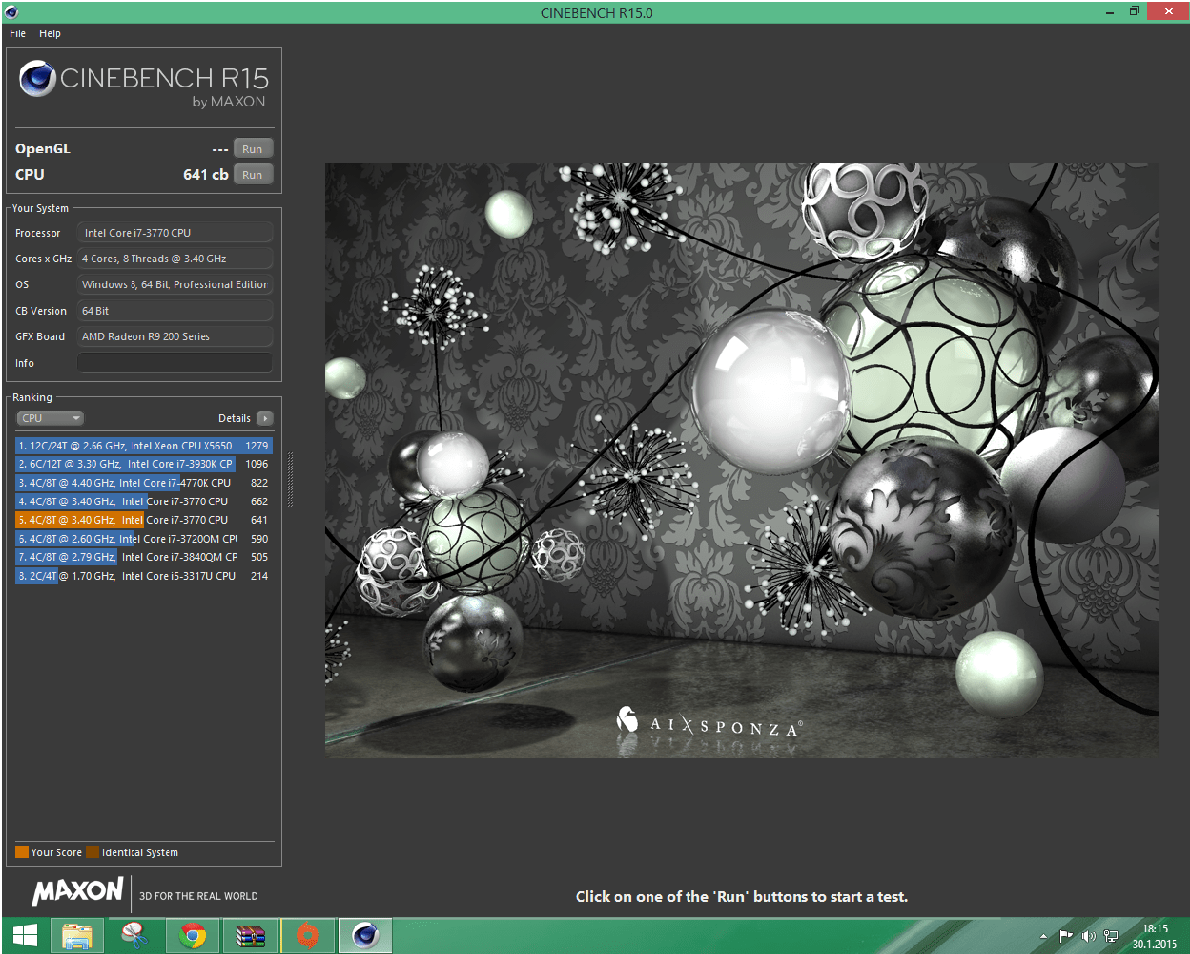
Task: Select ranking row Core i7-3930K 1096
Action: click(x=143, y=464)
